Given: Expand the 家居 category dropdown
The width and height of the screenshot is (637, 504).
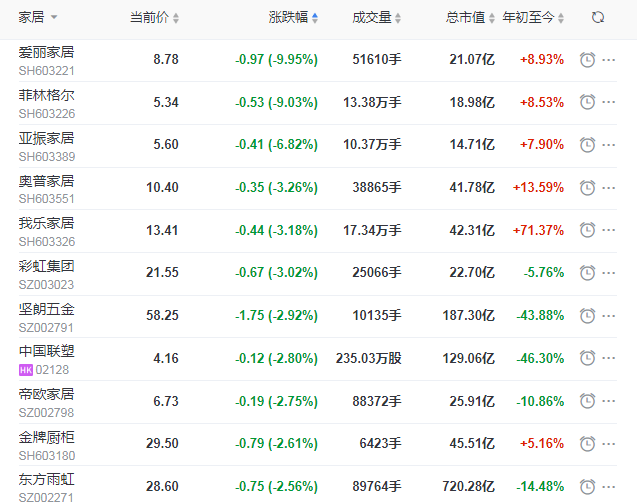Looking at the screenshot, I should click(53, 18).
